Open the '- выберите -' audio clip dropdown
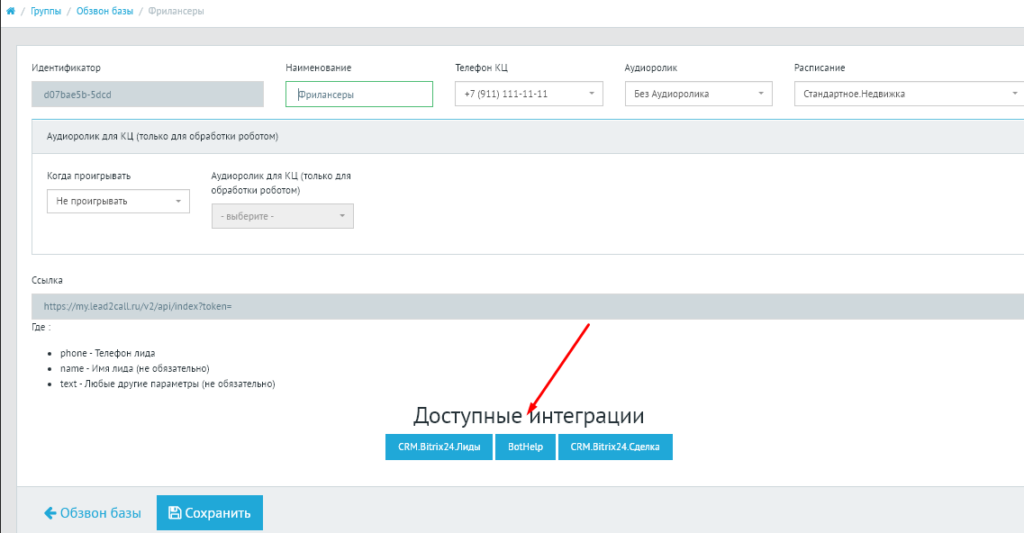The width and height of the screenshot is (1024, 533). tap(282, 216)
